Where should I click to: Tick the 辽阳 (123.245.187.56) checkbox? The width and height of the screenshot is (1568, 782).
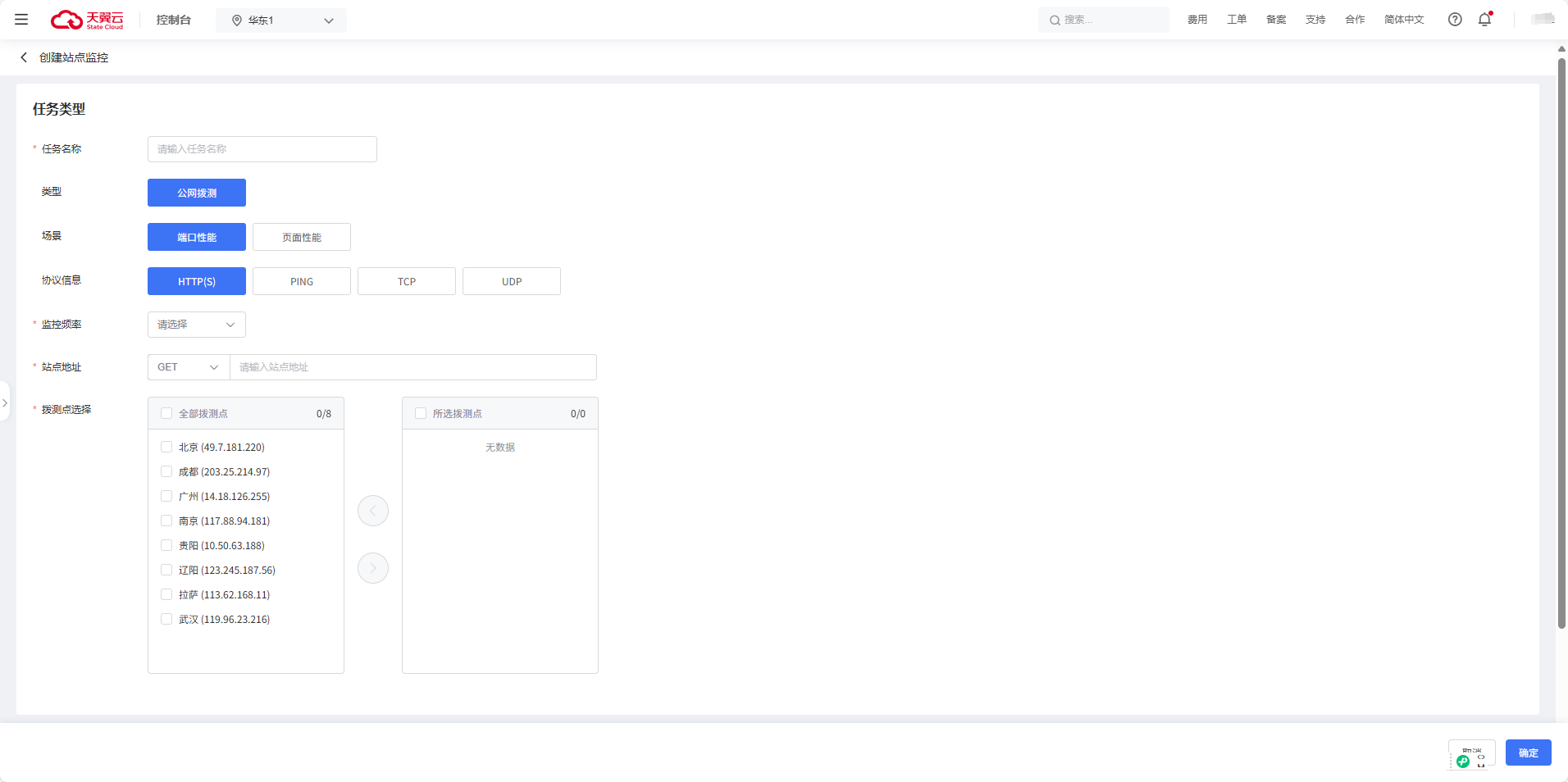point(166,571)
